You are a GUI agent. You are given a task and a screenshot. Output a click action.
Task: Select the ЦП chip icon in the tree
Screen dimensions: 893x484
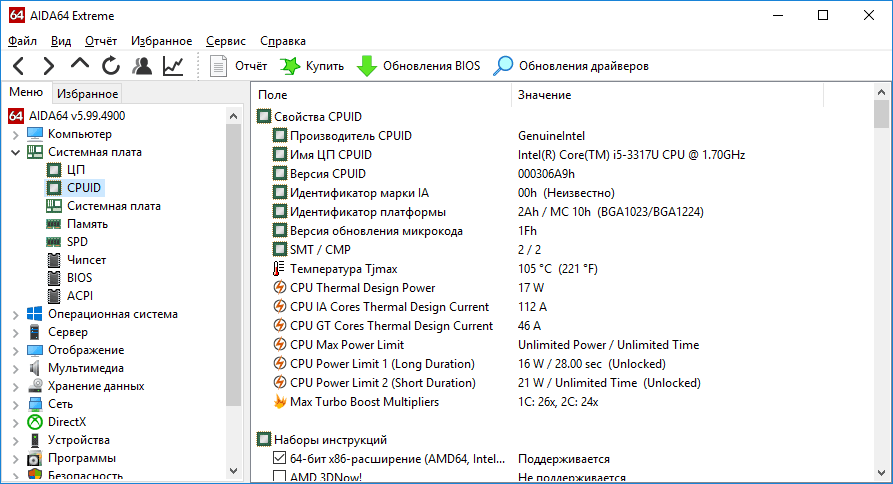[54, 170]
